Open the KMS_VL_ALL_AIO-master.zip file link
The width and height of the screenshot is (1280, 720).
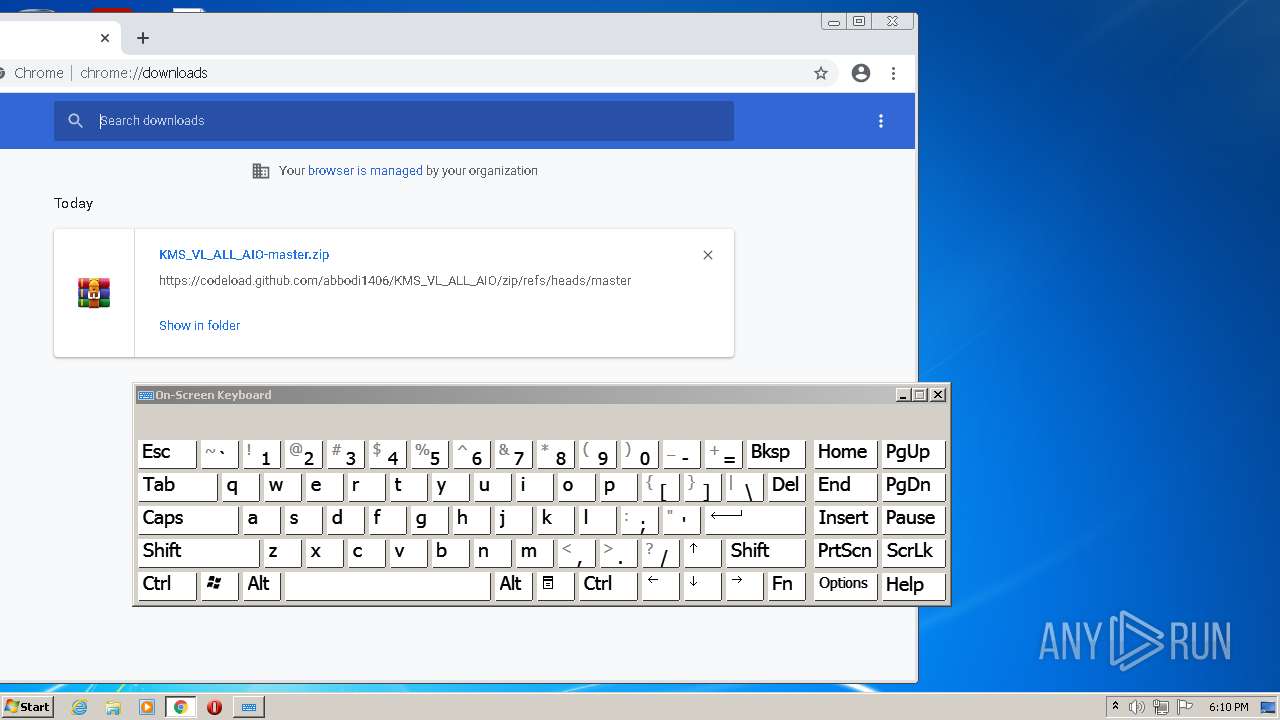pos(244,255)
